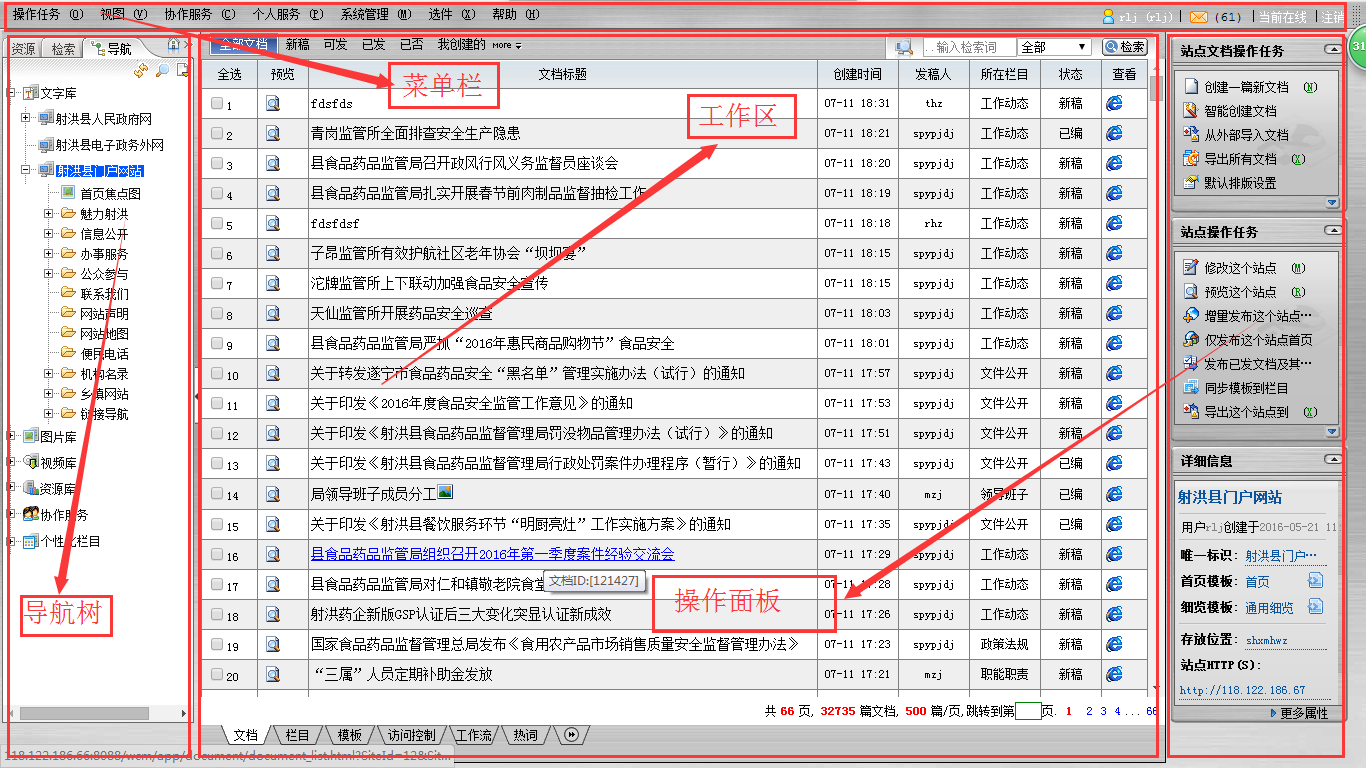Viewport: 1366px width, 768px height.
Task: Click the magnifier icon above the navigation tree
Action: (x=161, y=70)
